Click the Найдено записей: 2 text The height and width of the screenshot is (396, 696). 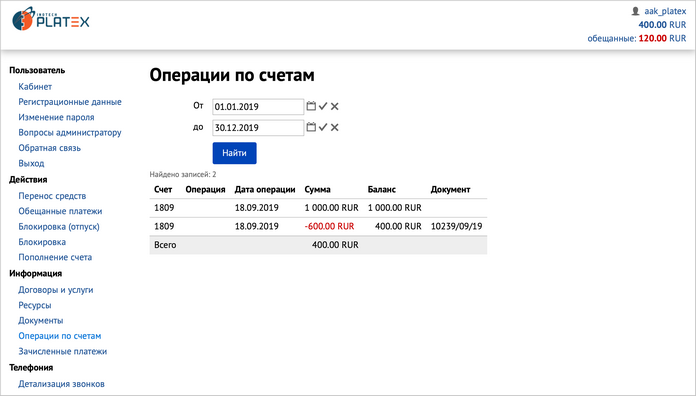coord(183,174)
